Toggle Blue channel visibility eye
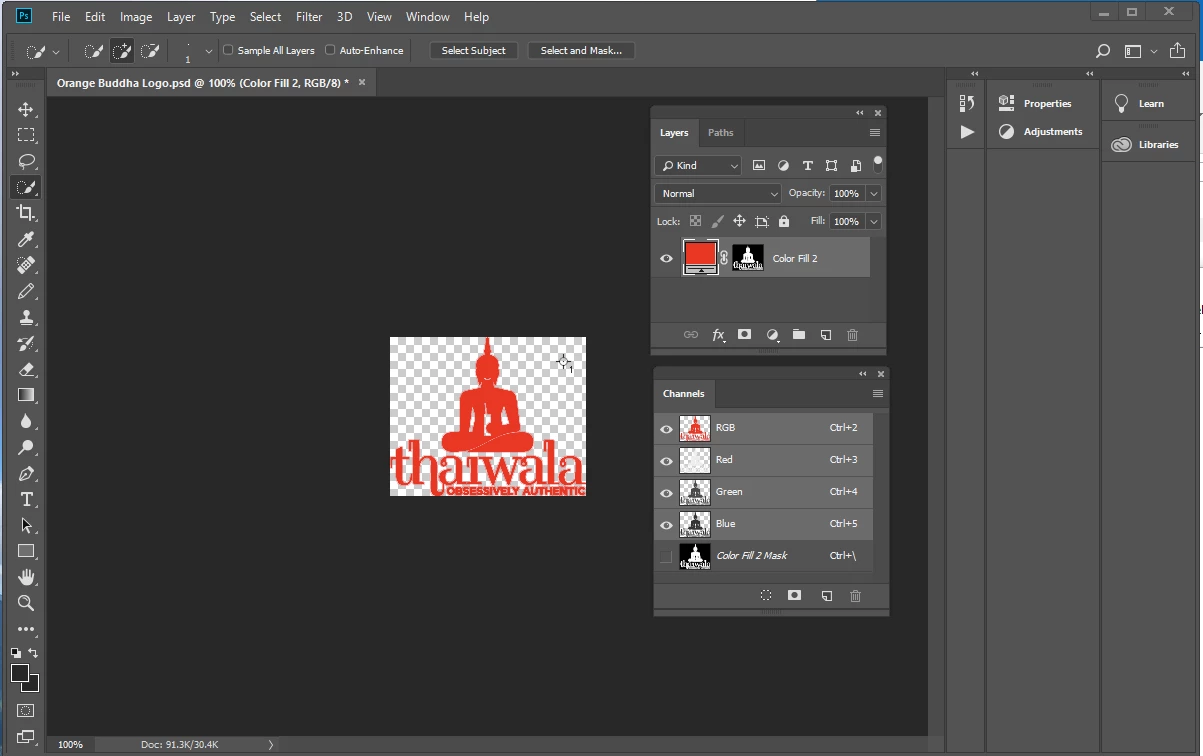 666,524
